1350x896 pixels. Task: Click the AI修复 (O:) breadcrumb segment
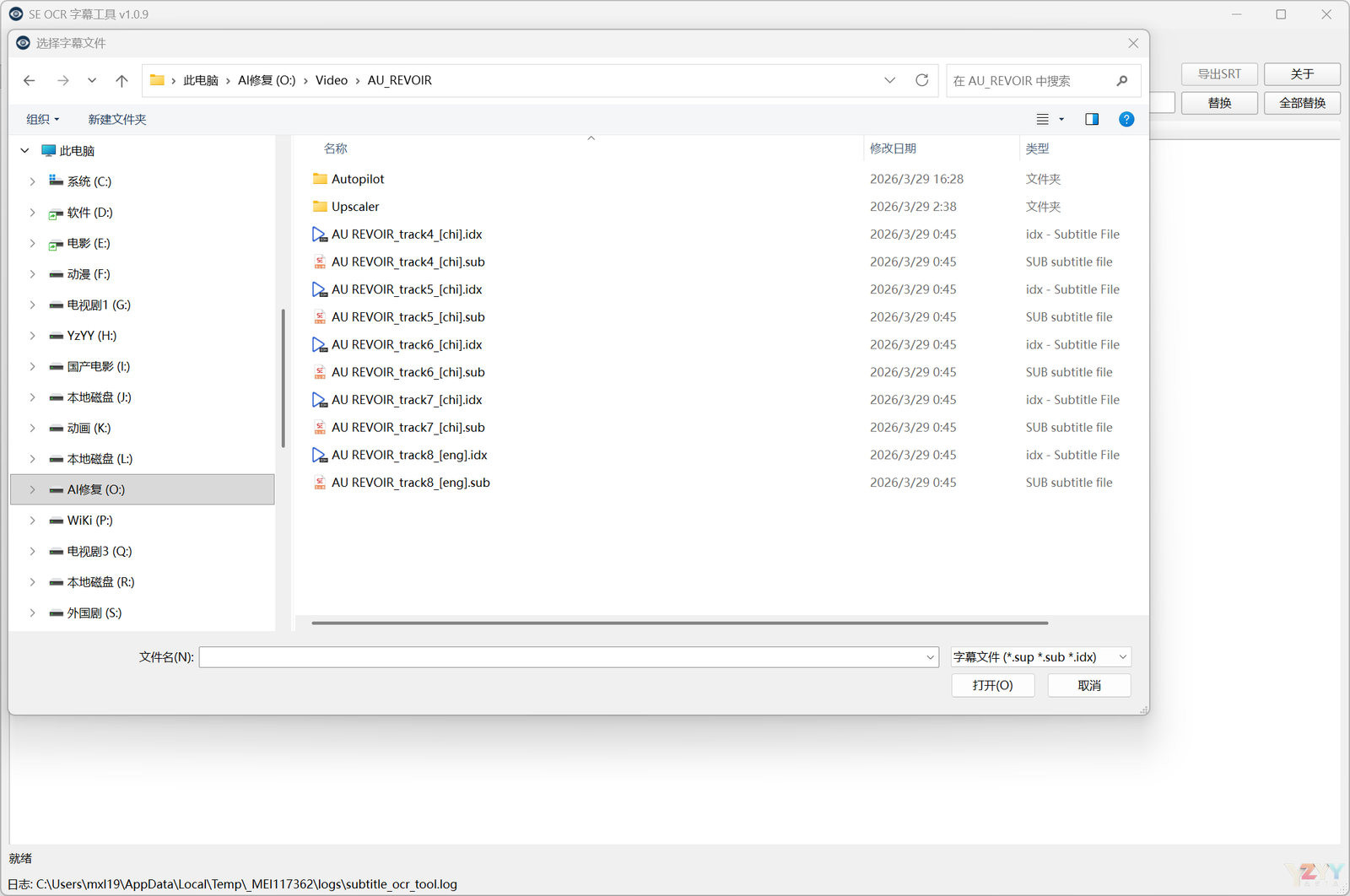(x=267, y=80)
